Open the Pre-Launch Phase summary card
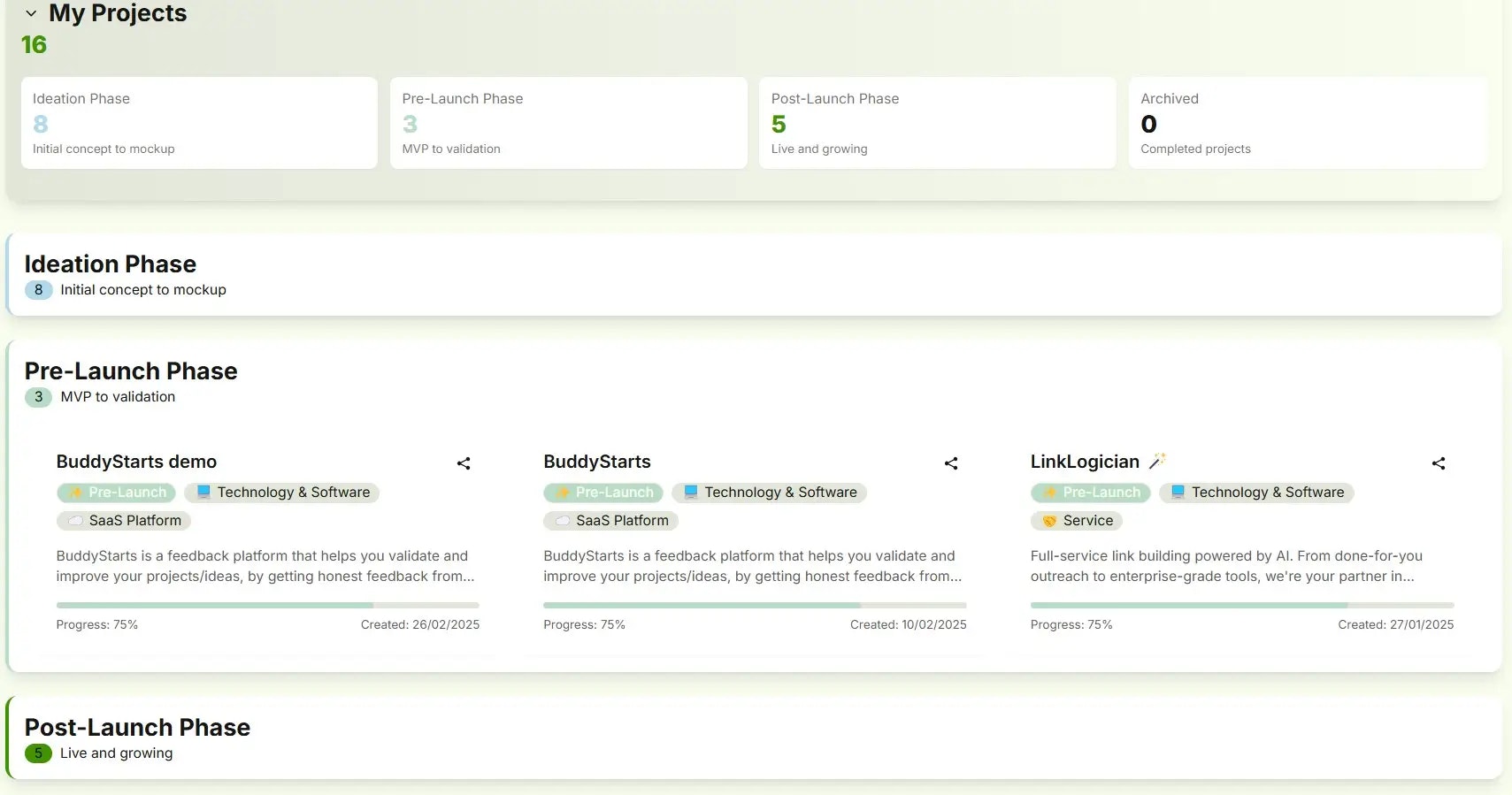 (x=568, y=123)
